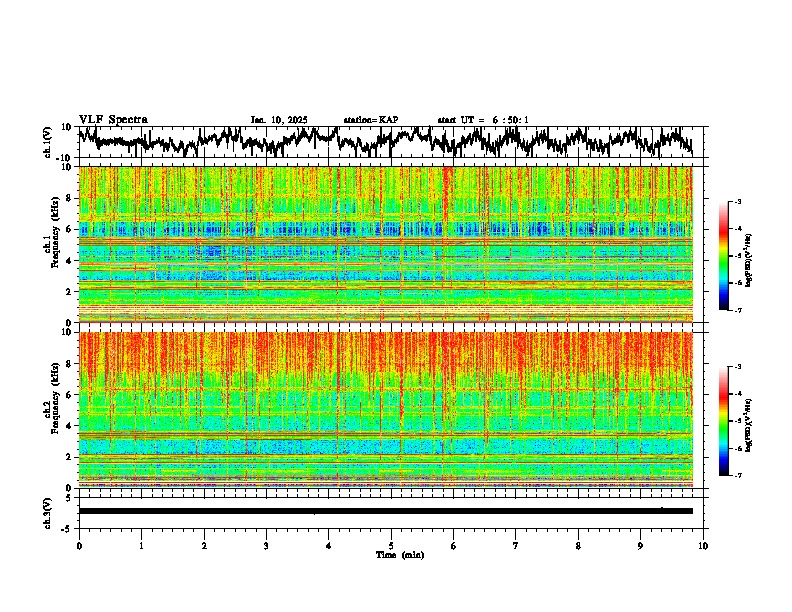
Task: Click time axis tick label "1"
Action: [141, 546]
